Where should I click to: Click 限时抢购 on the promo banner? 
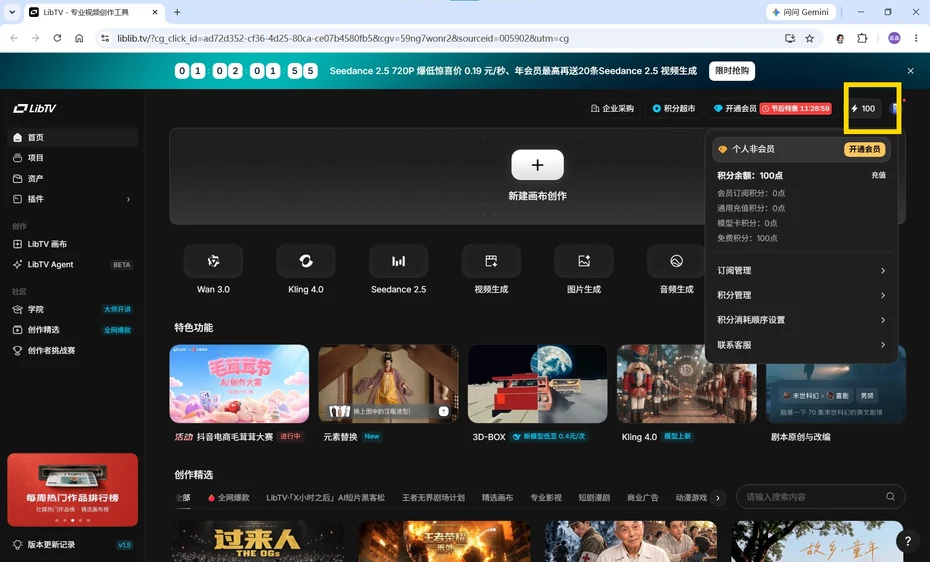coord(732,71)
